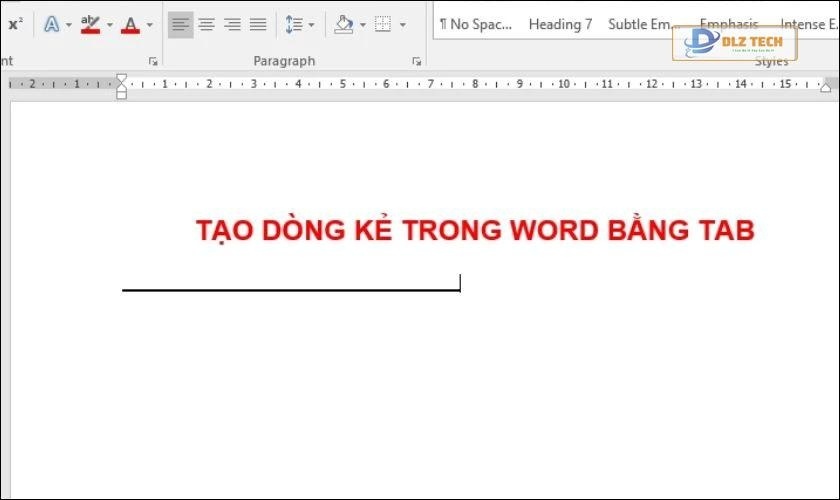Image resolution: width=840 pixels, height=500 pixels.
Task: Open the Font dialog launcher
Action: coord(153,62)
